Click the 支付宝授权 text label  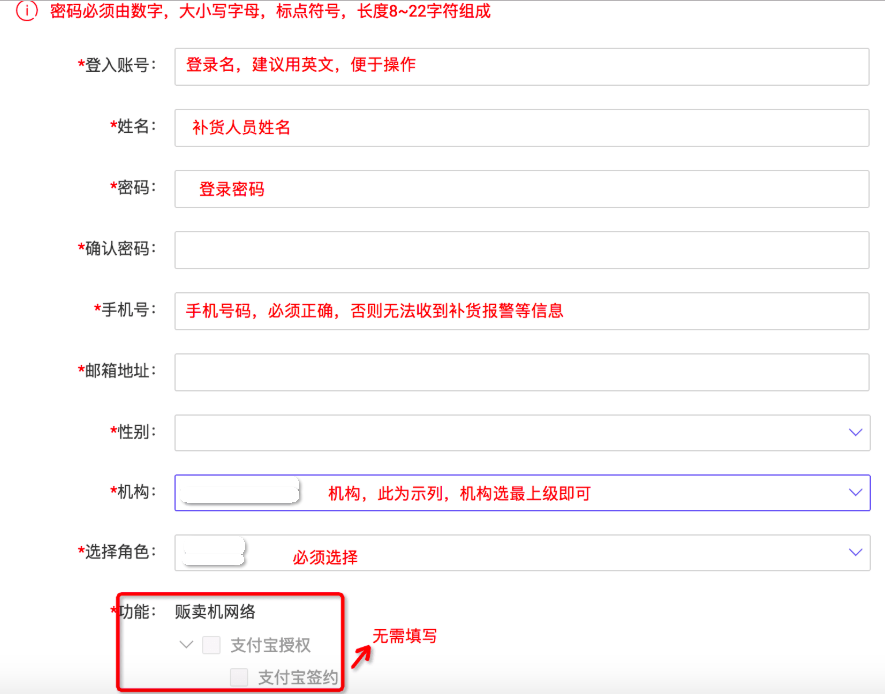270,645
